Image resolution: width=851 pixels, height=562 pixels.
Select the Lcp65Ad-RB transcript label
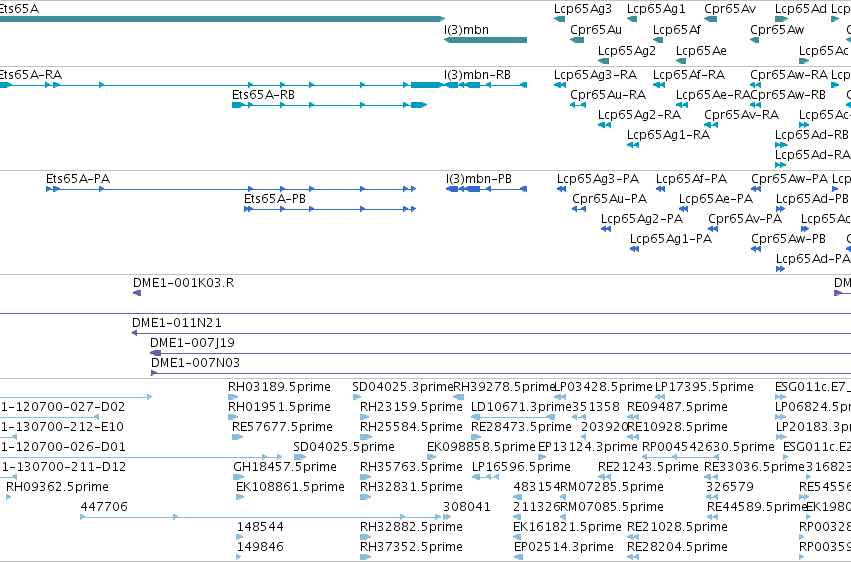(811, 135)
